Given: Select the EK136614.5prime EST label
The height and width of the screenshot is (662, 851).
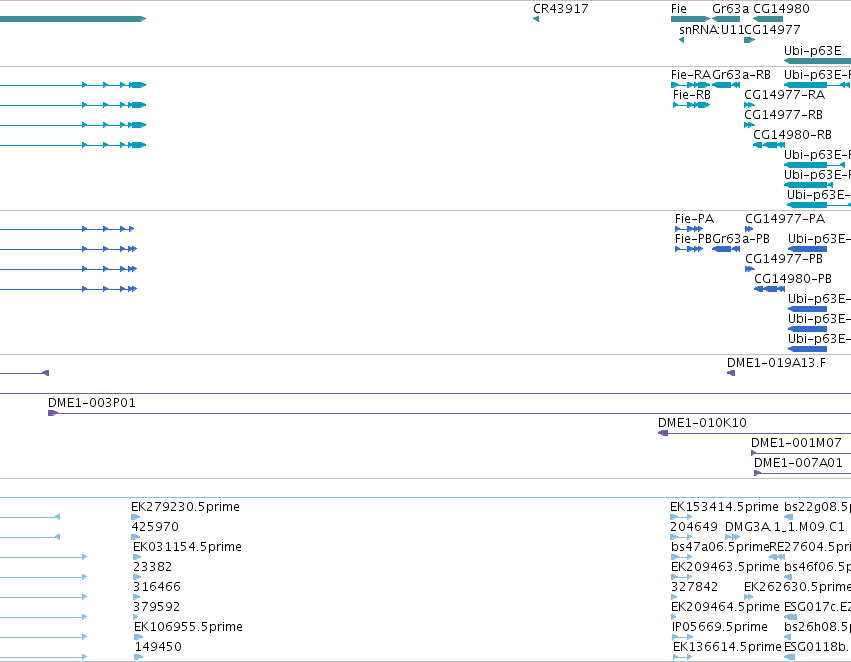Looking at the screenshot, I should (727, 647).
